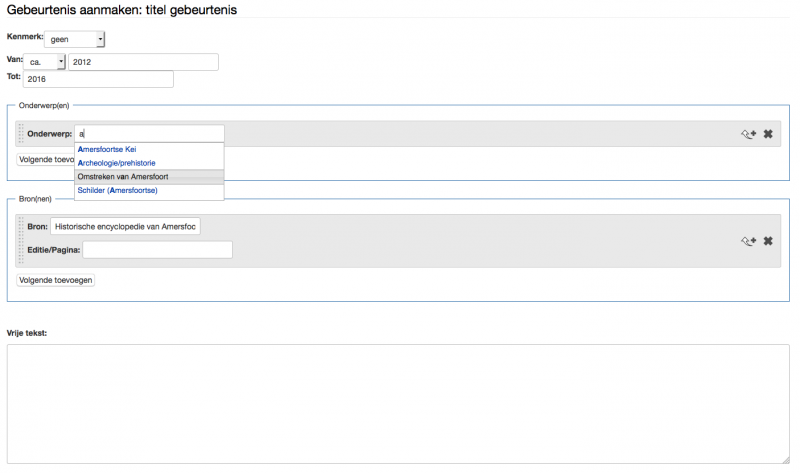Click the insert-row icon in the Onderwerp row
This screenshot has height=473, width=800.
(x=747, y=133)
